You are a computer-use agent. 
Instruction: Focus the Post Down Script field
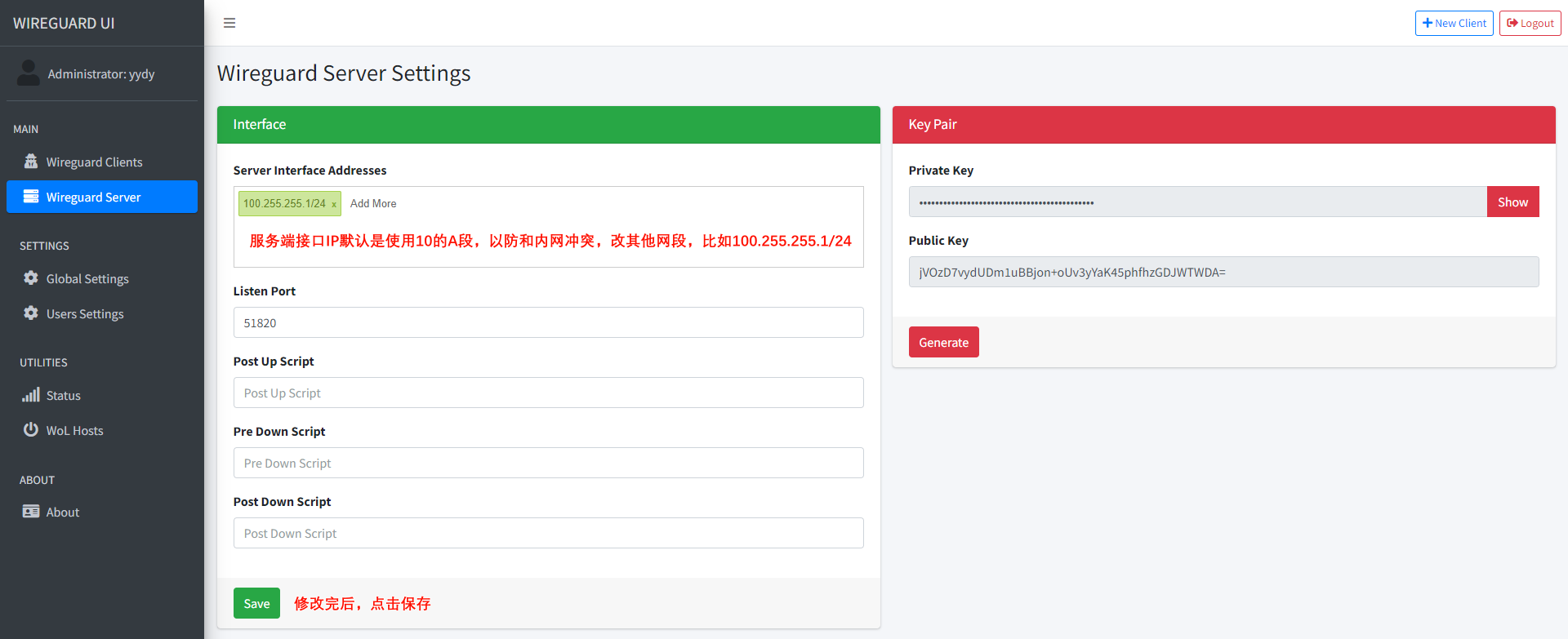(x=549, y=533)
